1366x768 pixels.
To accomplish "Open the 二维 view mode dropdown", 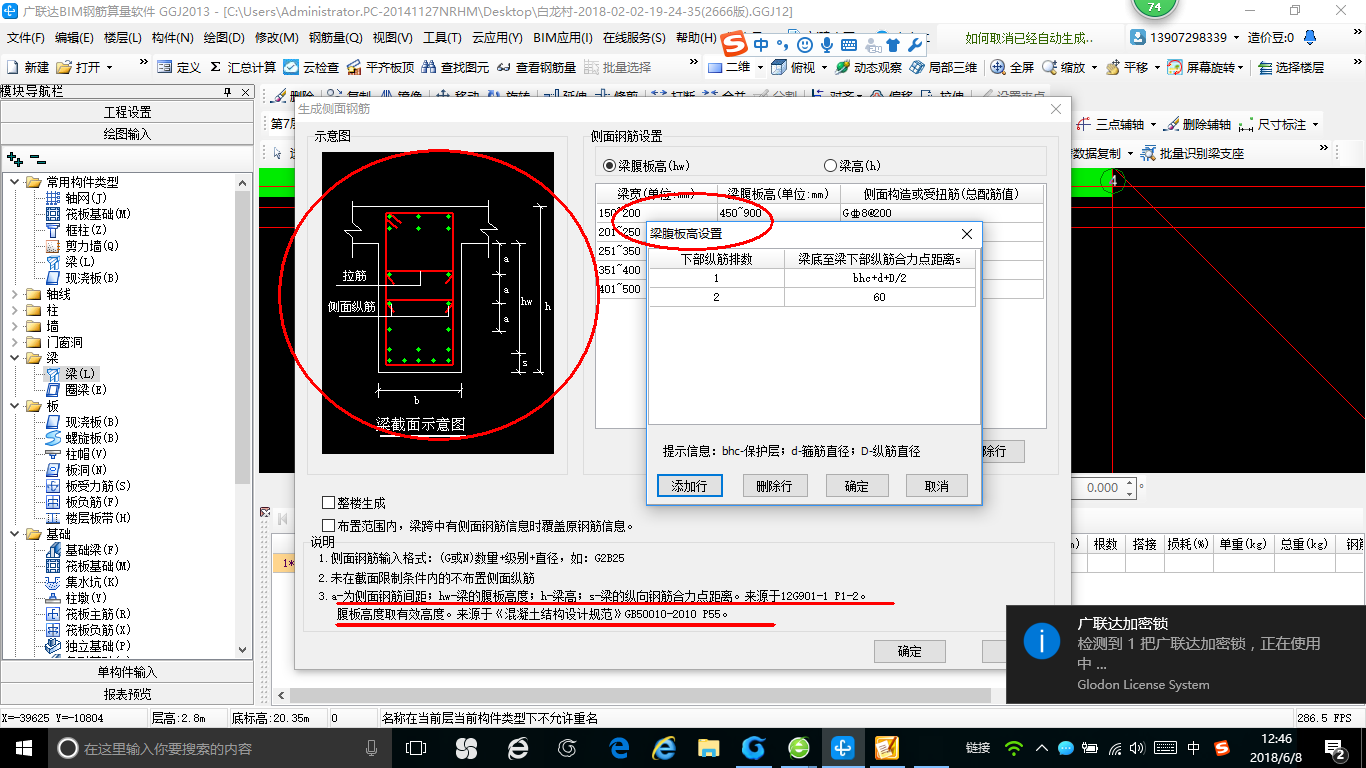I will [760, 67].
